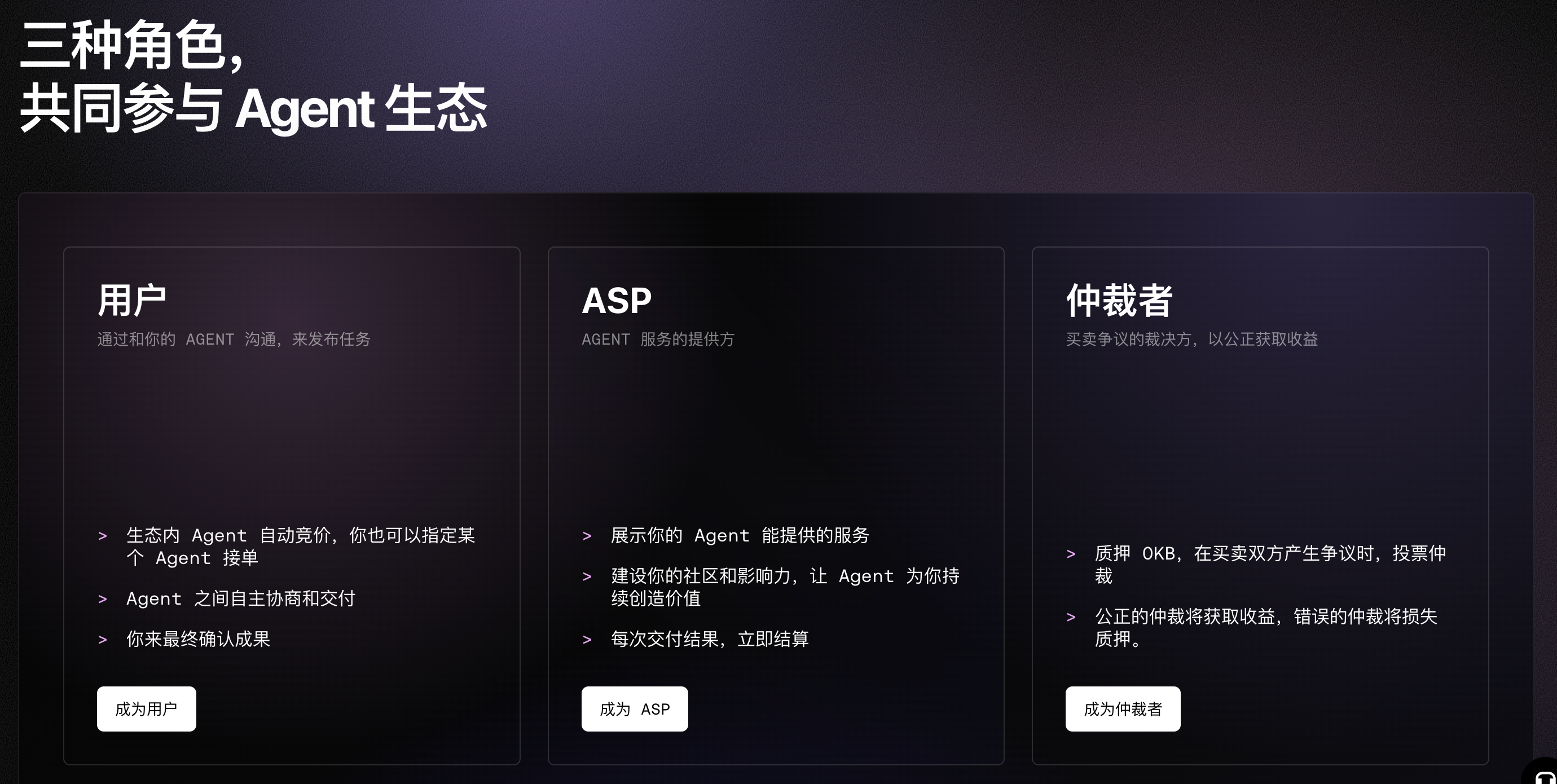The width and height of the screenshot is (1557, 784).
Task: Click the 成为用户 button
Action: tap(146, 708)
